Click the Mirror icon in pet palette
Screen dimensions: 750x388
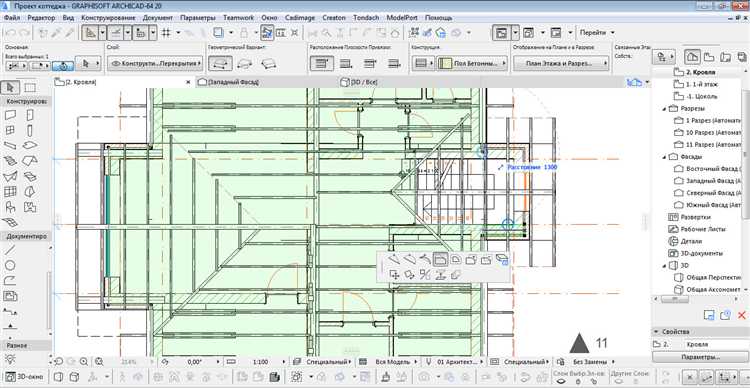(425, 275)
